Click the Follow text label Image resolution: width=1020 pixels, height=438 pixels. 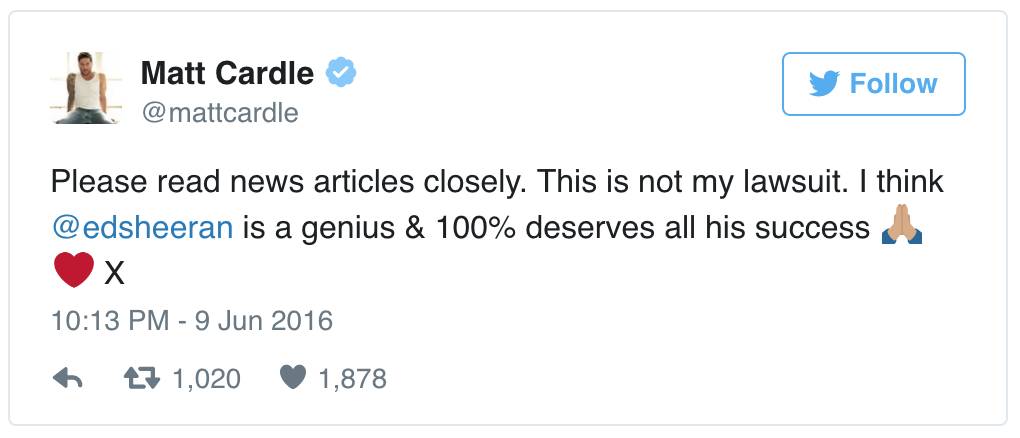coord(893,84)
